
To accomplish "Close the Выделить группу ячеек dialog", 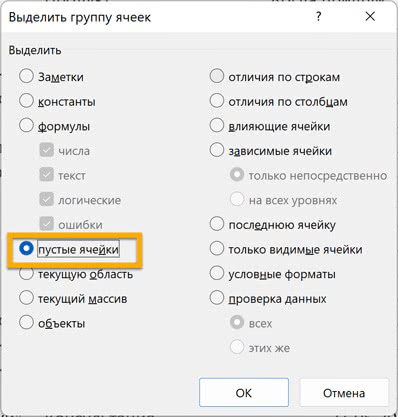I will [x=370, y=16].
